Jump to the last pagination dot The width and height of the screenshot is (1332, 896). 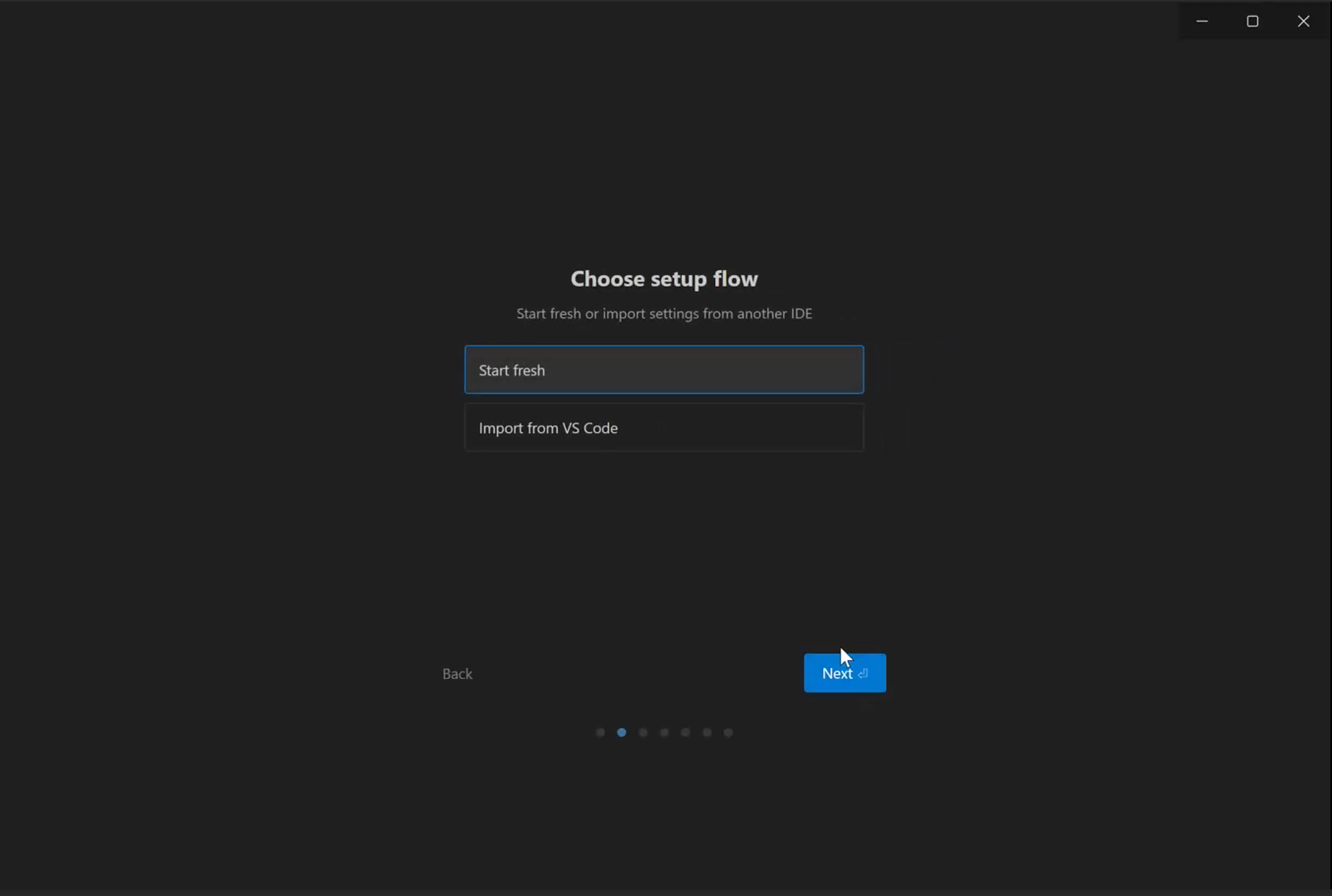pyautogui.click(x=728, y=732)
